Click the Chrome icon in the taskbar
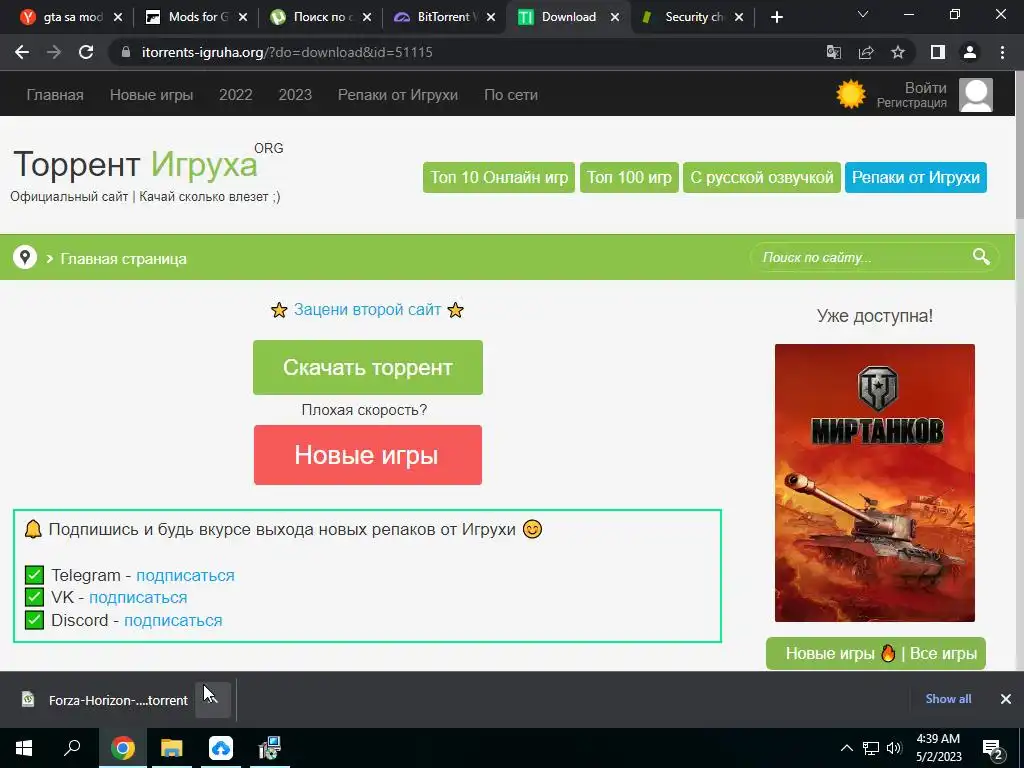This screenshot has height=768, width=1024. (x=122, y=748)
